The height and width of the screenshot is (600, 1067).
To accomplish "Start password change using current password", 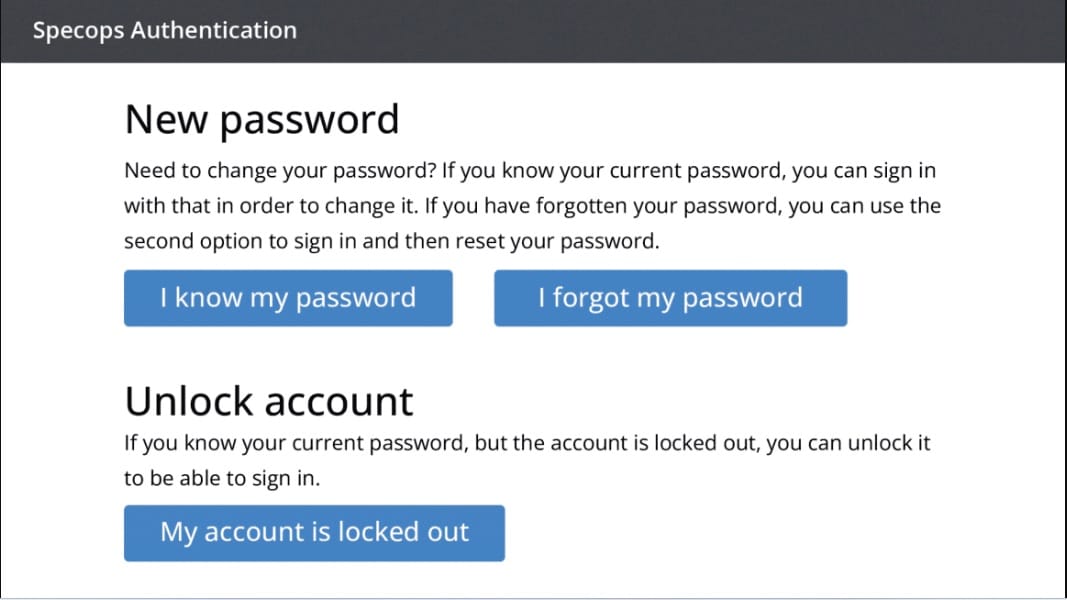I will (x=288, y=298).
